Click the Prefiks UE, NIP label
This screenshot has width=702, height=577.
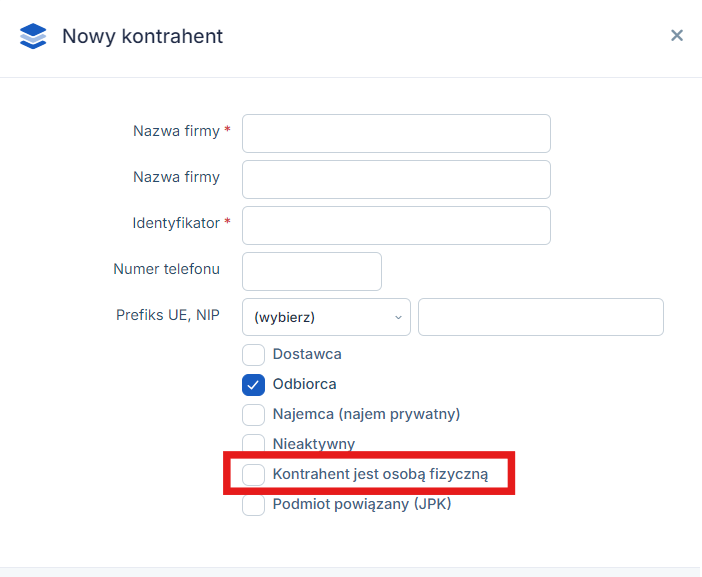(x=168, y=315)
